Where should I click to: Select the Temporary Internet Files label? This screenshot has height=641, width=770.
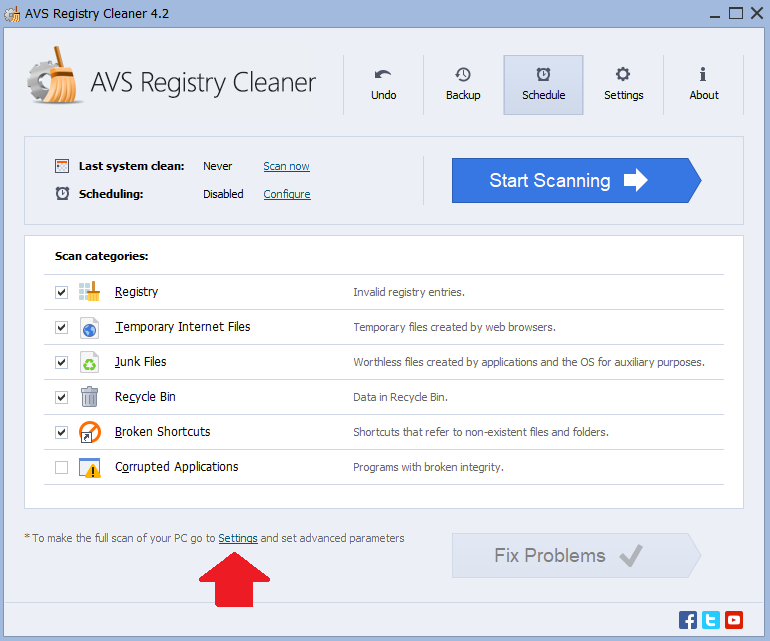(x=183, y=327)
